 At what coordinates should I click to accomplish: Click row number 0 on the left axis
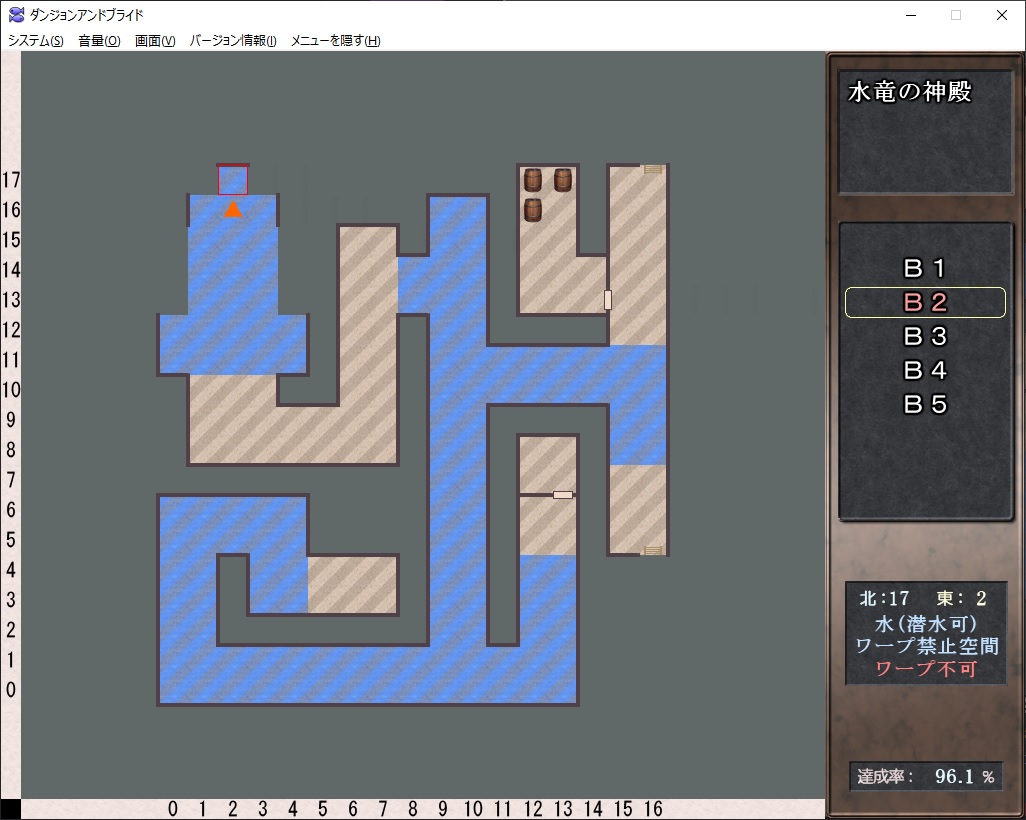11,690
